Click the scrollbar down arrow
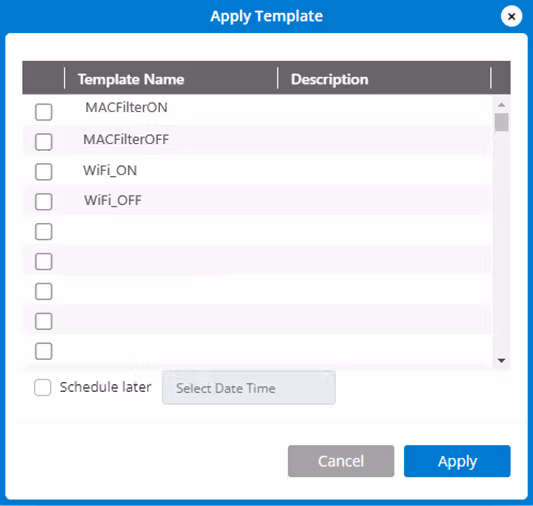This screenshot has height=506, width=533. [x=501, y=361]
